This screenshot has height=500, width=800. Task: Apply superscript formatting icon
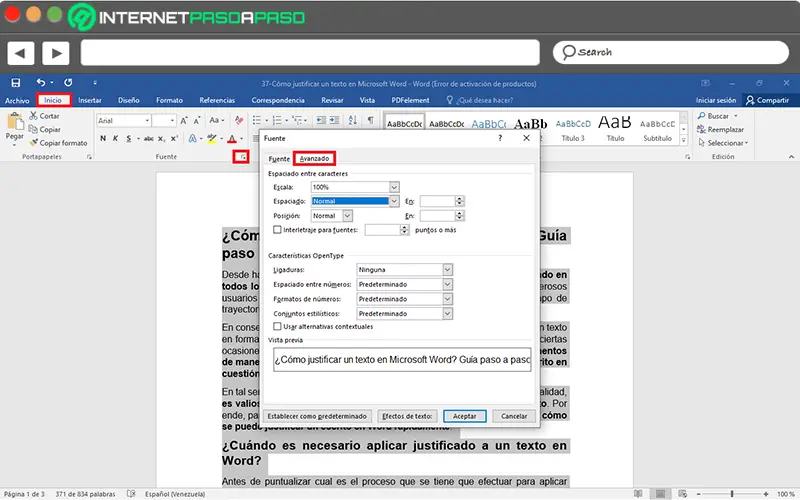coord(174,138)
